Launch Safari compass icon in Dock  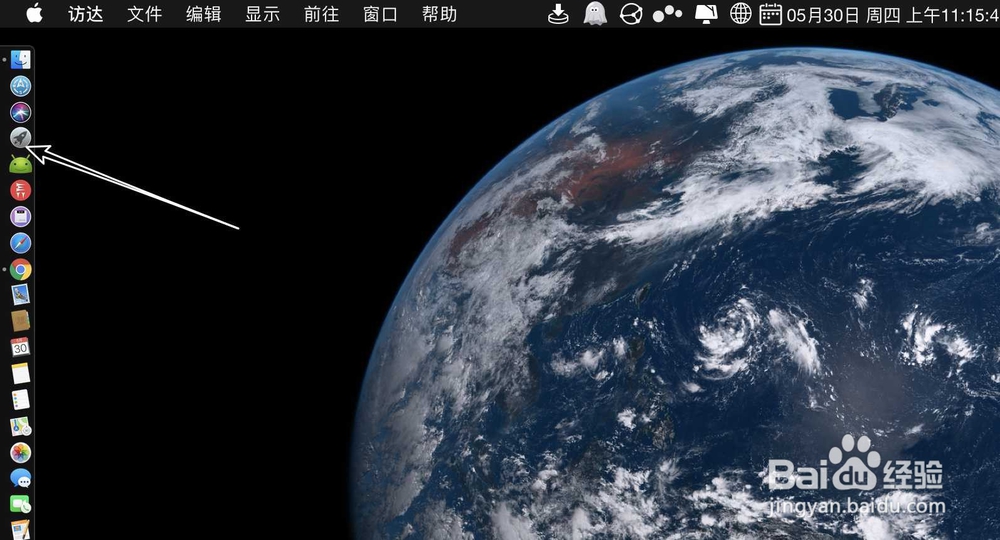[20, 243]
